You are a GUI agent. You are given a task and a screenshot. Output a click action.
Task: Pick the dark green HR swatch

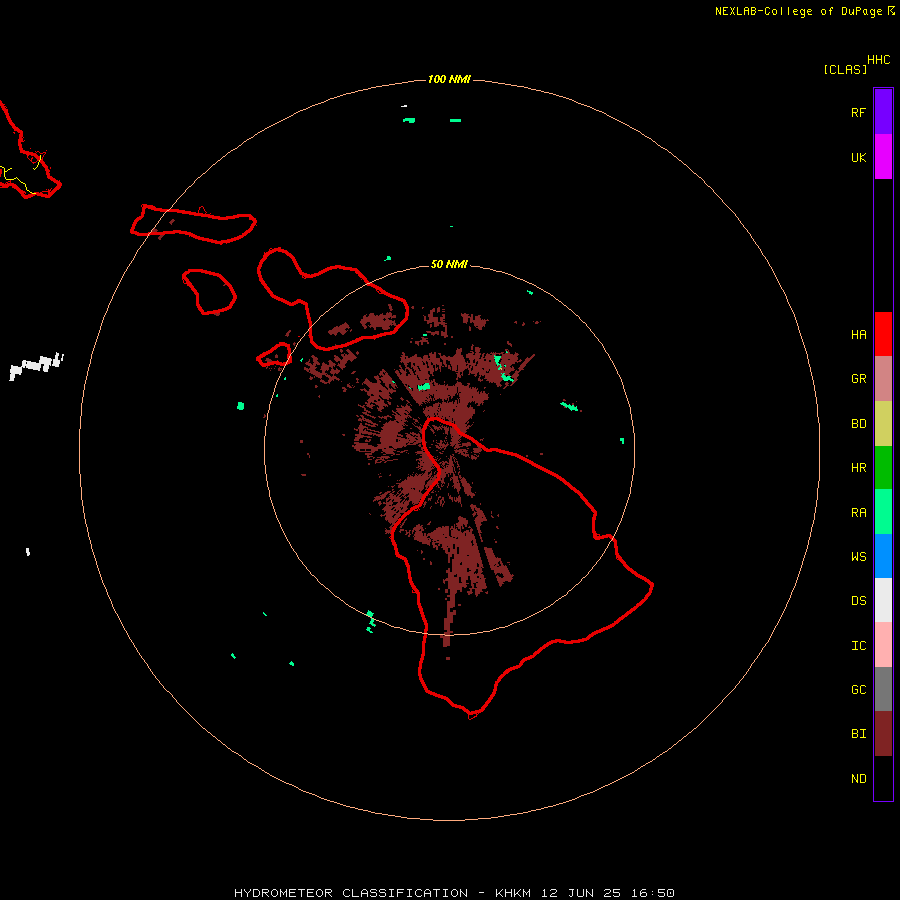(883, 468)
